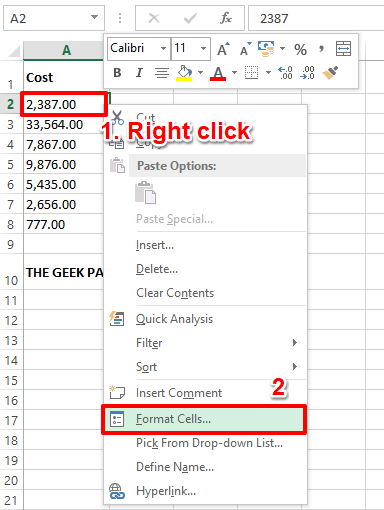This screenshot has height=510, width=384.
Task: Toggle Bold in mini toolbar
Action: pos(117,73)
